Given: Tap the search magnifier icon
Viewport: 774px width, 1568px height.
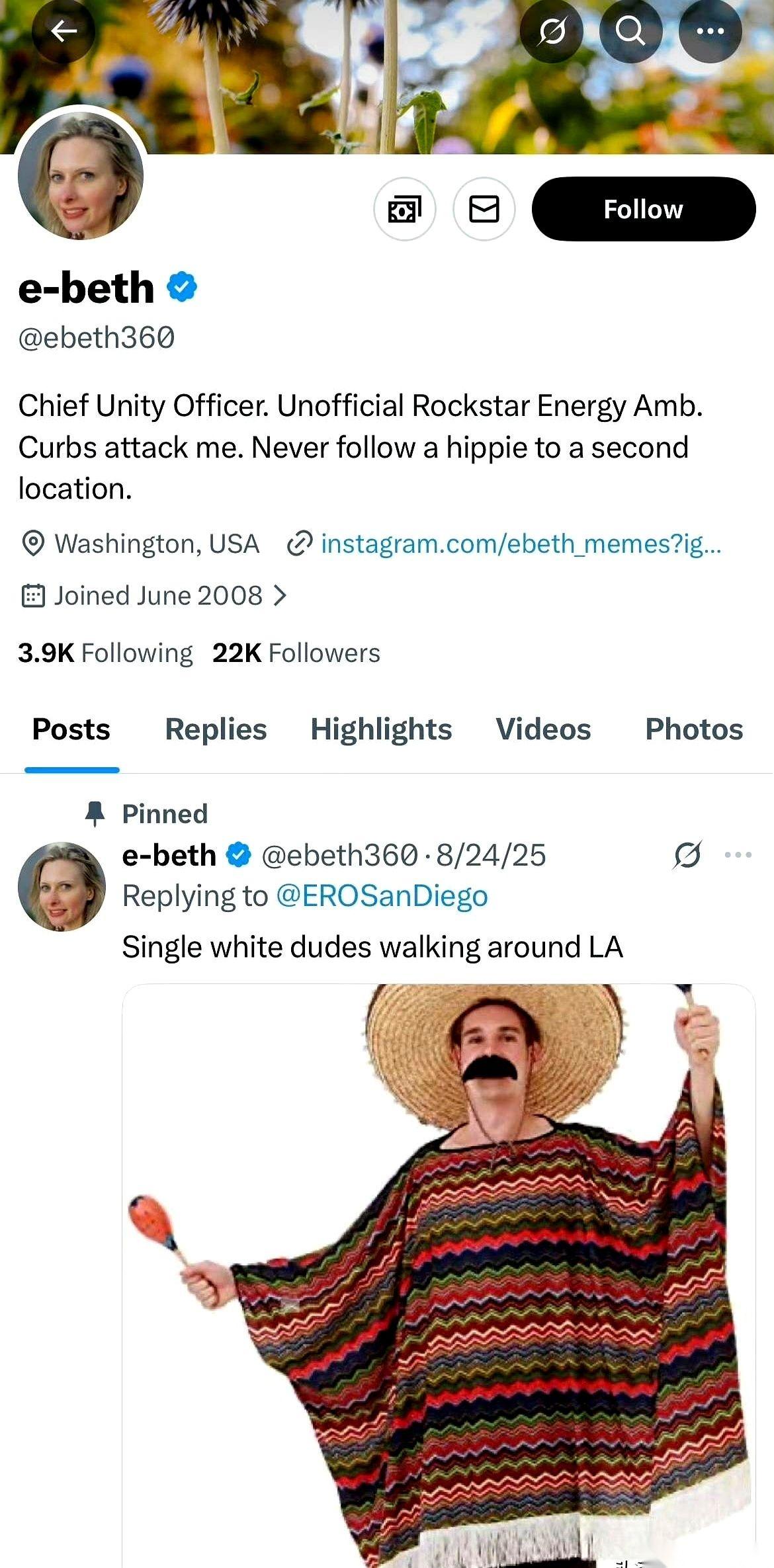Looking at the screenshot, I should tap(630, 31).
